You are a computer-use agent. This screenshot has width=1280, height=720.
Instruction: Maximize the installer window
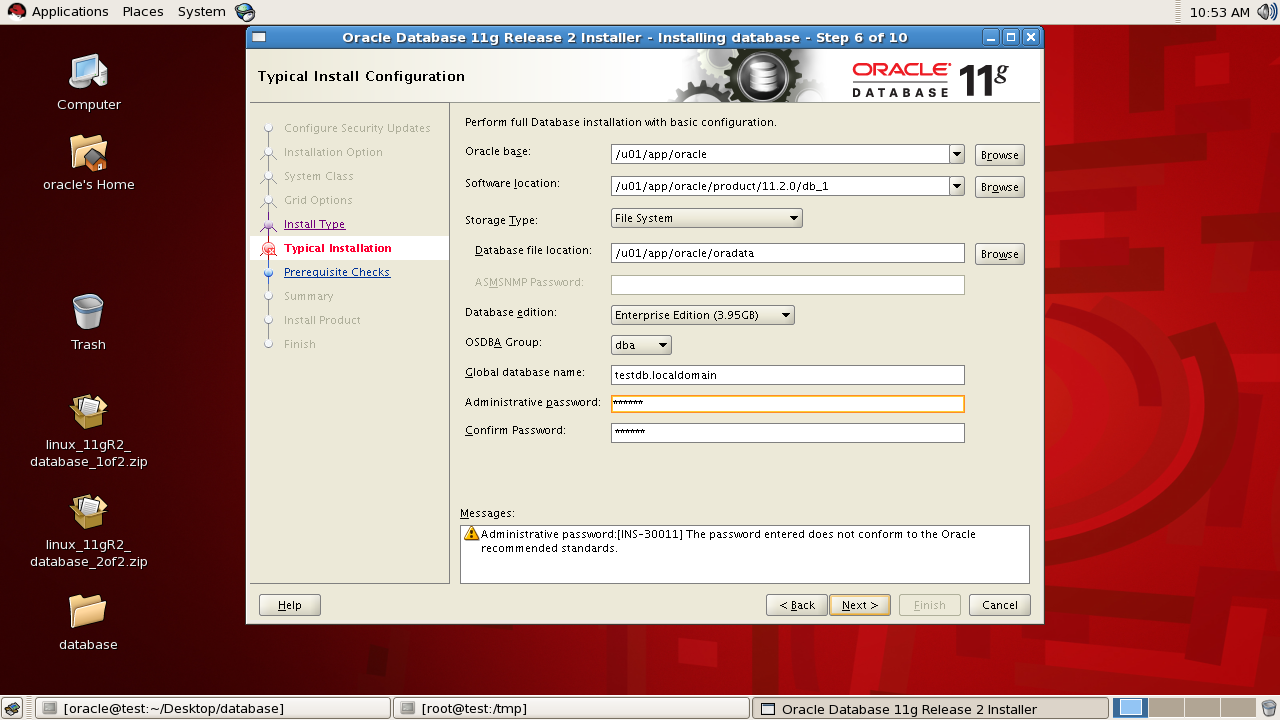1011,37
